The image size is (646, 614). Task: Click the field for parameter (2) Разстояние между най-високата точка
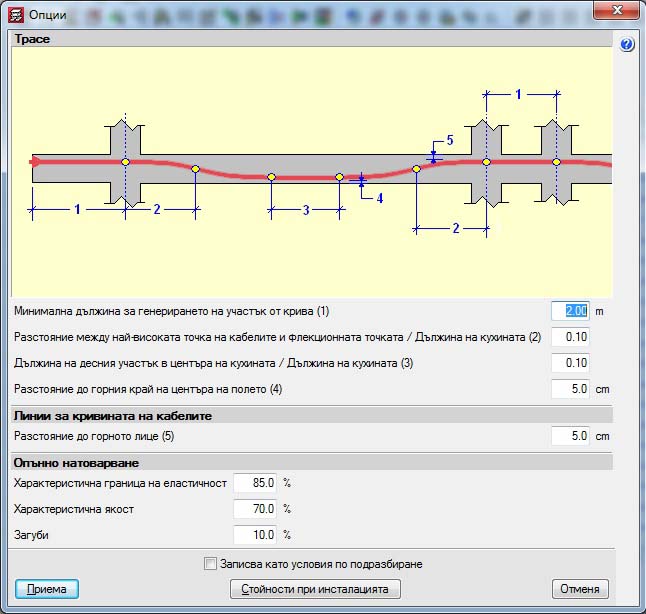click(x=570, y=337)
